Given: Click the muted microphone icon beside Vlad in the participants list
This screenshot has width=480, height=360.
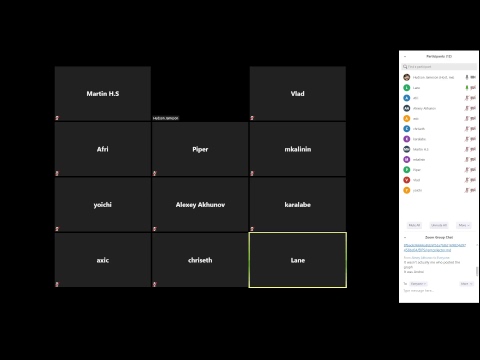Looking at the screenshot, I should tap(467, 180).
